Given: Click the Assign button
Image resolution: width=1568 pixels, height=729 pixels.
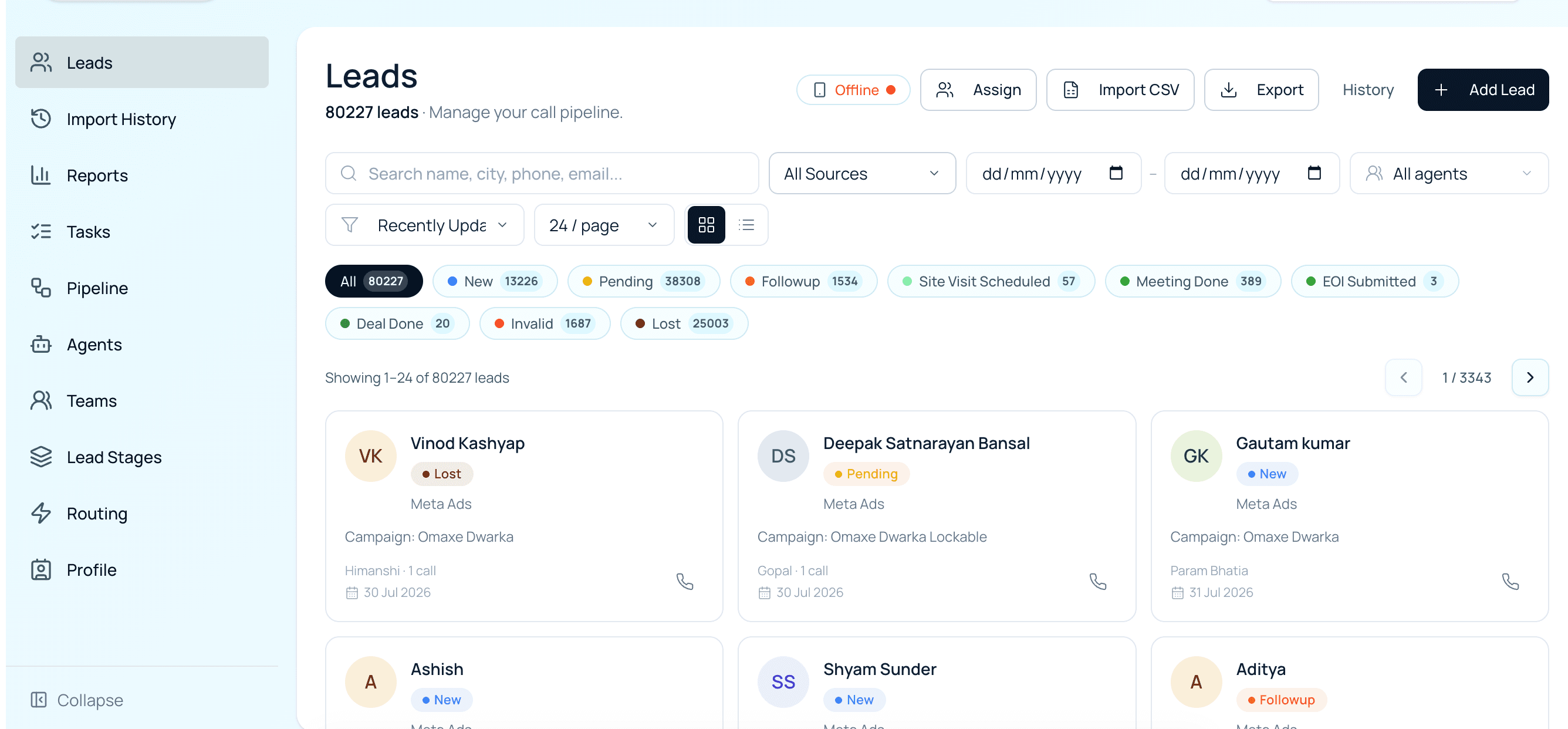Looking at the screenshot, I should [x=978, y=90].
